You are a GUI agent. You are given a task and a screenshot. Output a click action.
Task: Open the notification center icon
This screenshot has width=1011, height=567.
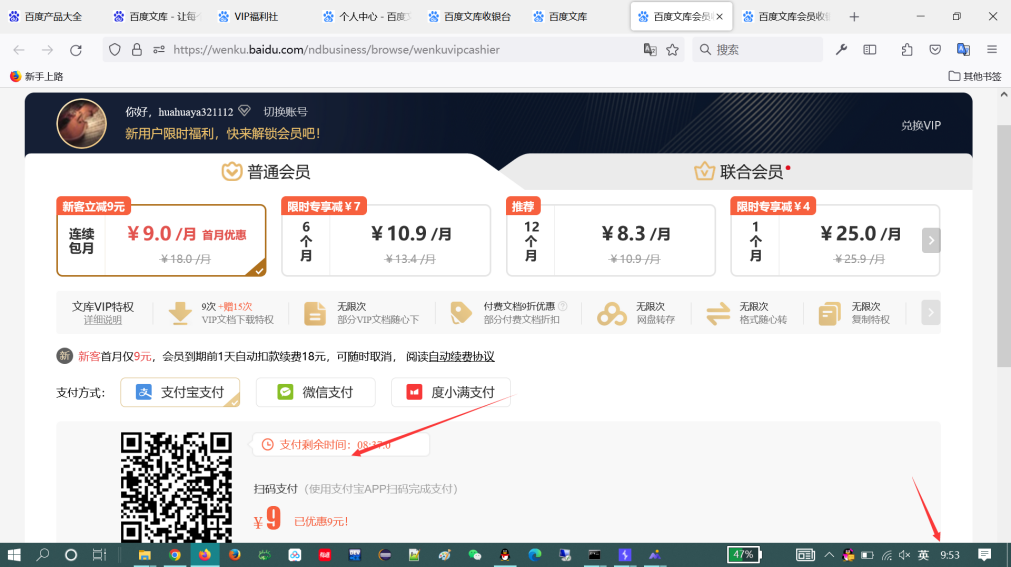(x=984, y=555)
